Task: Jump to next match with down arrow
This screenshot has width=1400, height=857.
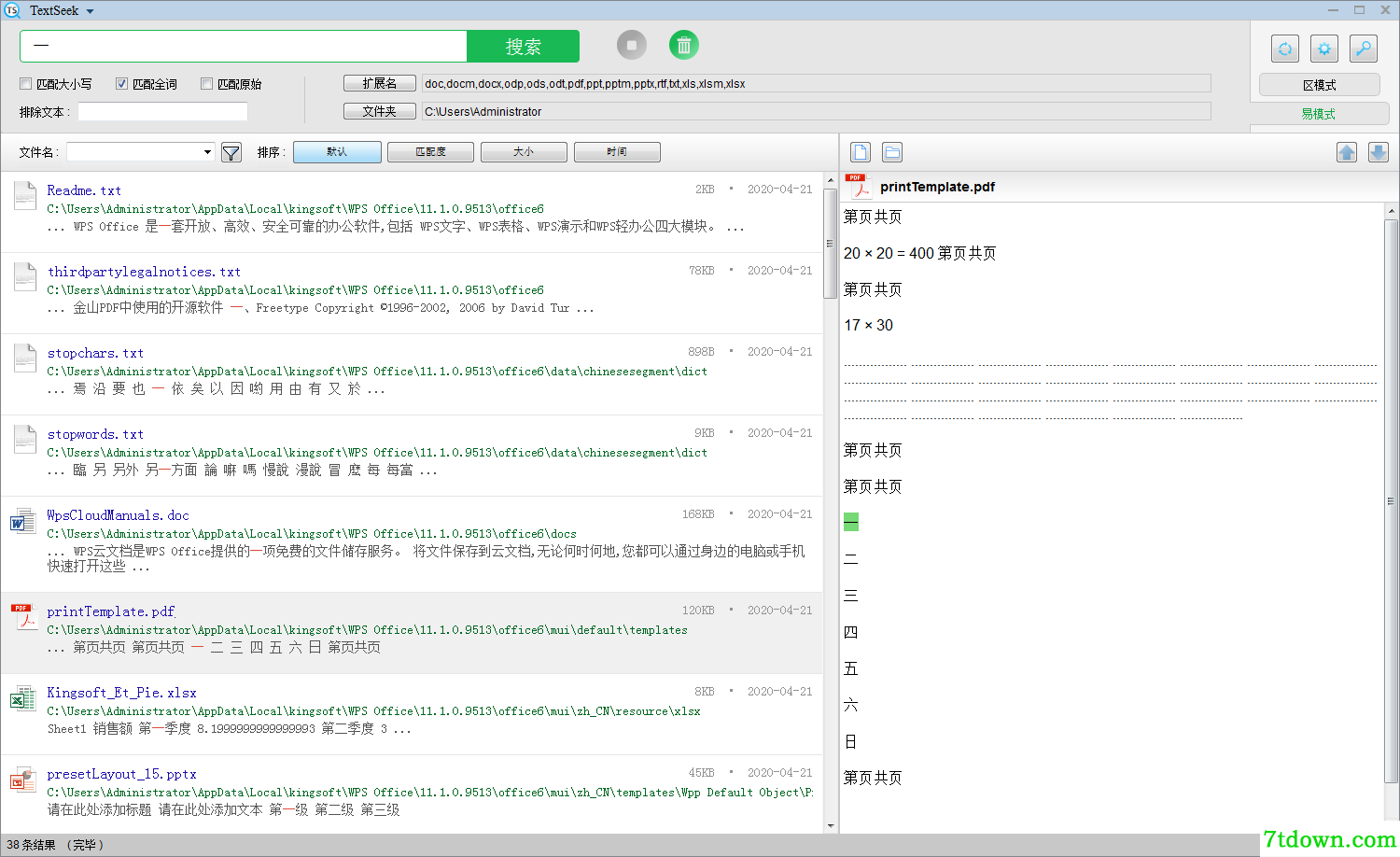Action: 1379,152
